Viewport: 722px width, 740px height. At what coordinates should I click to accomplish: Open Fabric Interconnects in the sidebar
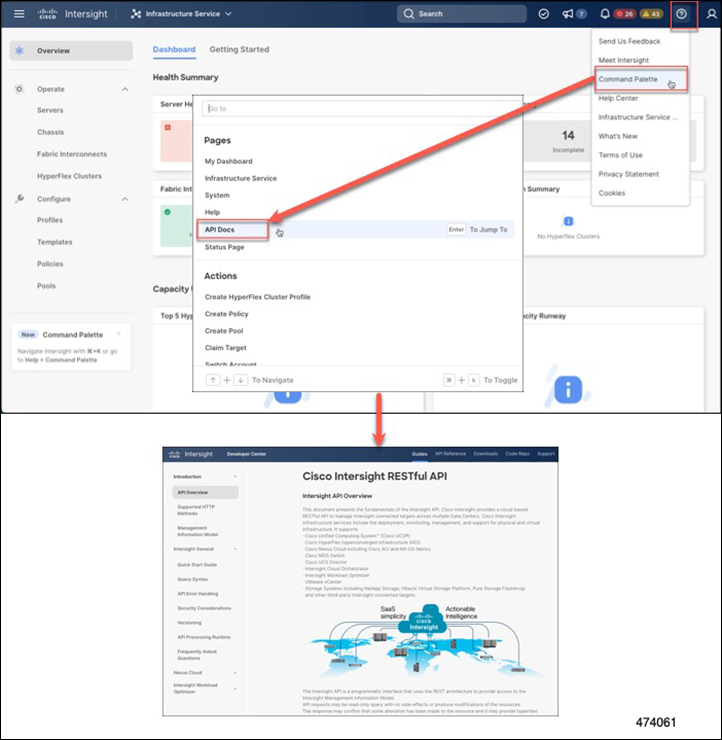tap(72, 154)
